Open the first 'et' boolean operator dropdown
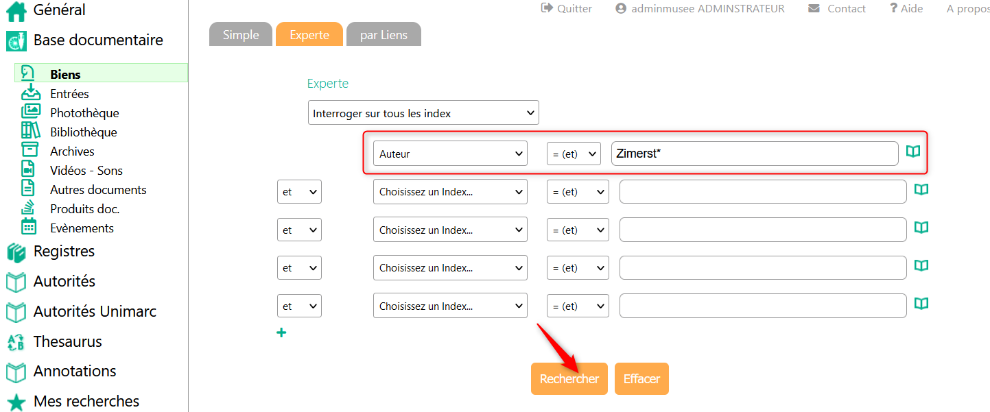Screen dimensions: 990x412 (x=299, y=192)
